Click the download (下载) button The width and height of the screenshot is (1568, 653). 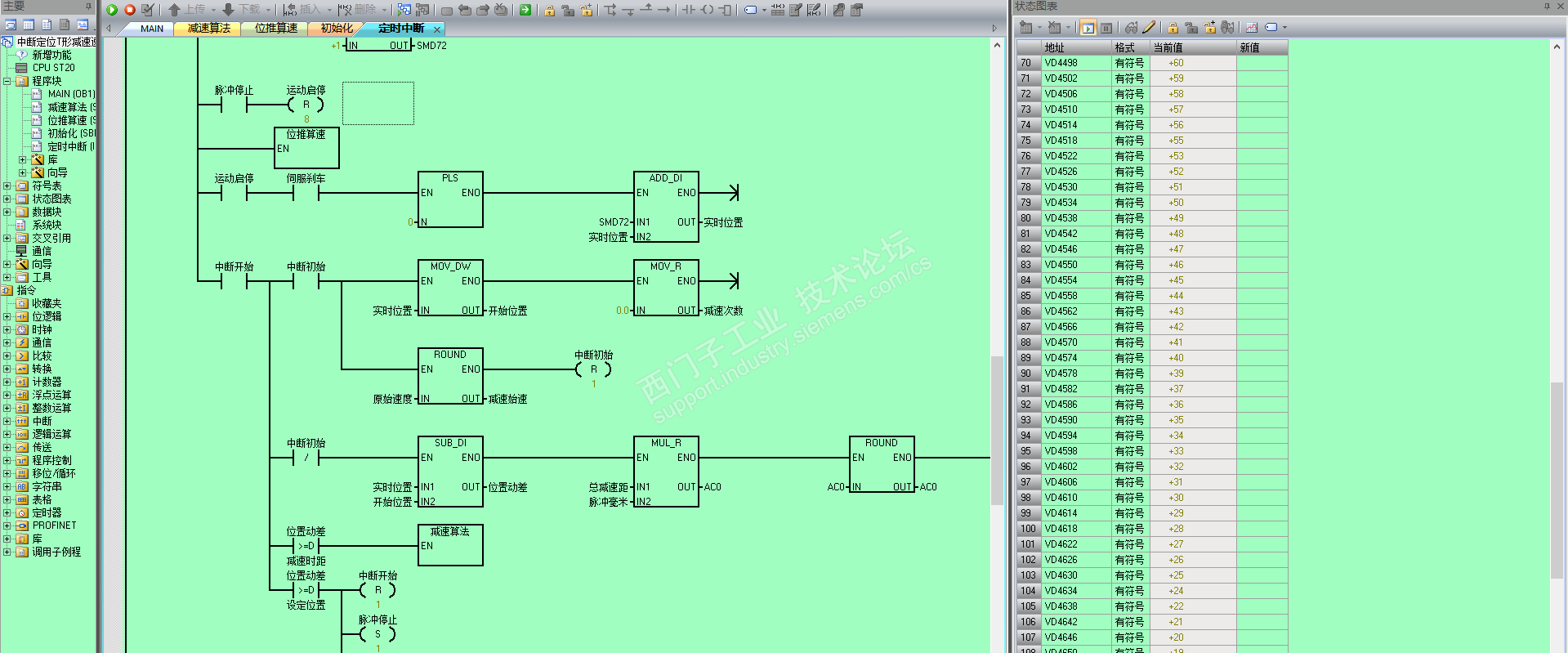pos(242,10)
